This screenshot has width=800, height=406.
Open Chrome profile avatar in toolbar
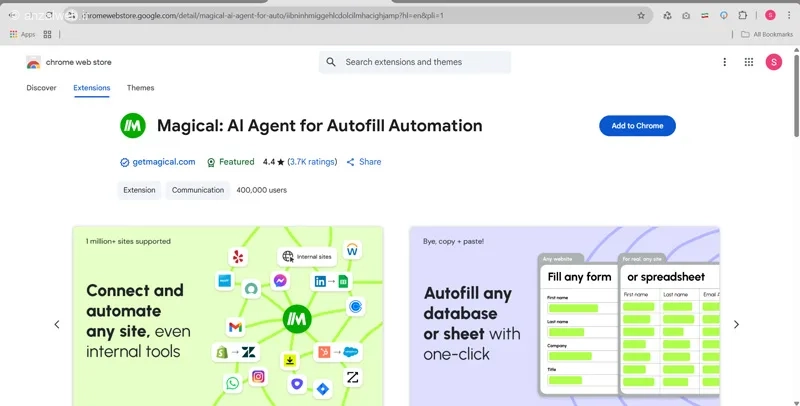[x=770, y=15]
